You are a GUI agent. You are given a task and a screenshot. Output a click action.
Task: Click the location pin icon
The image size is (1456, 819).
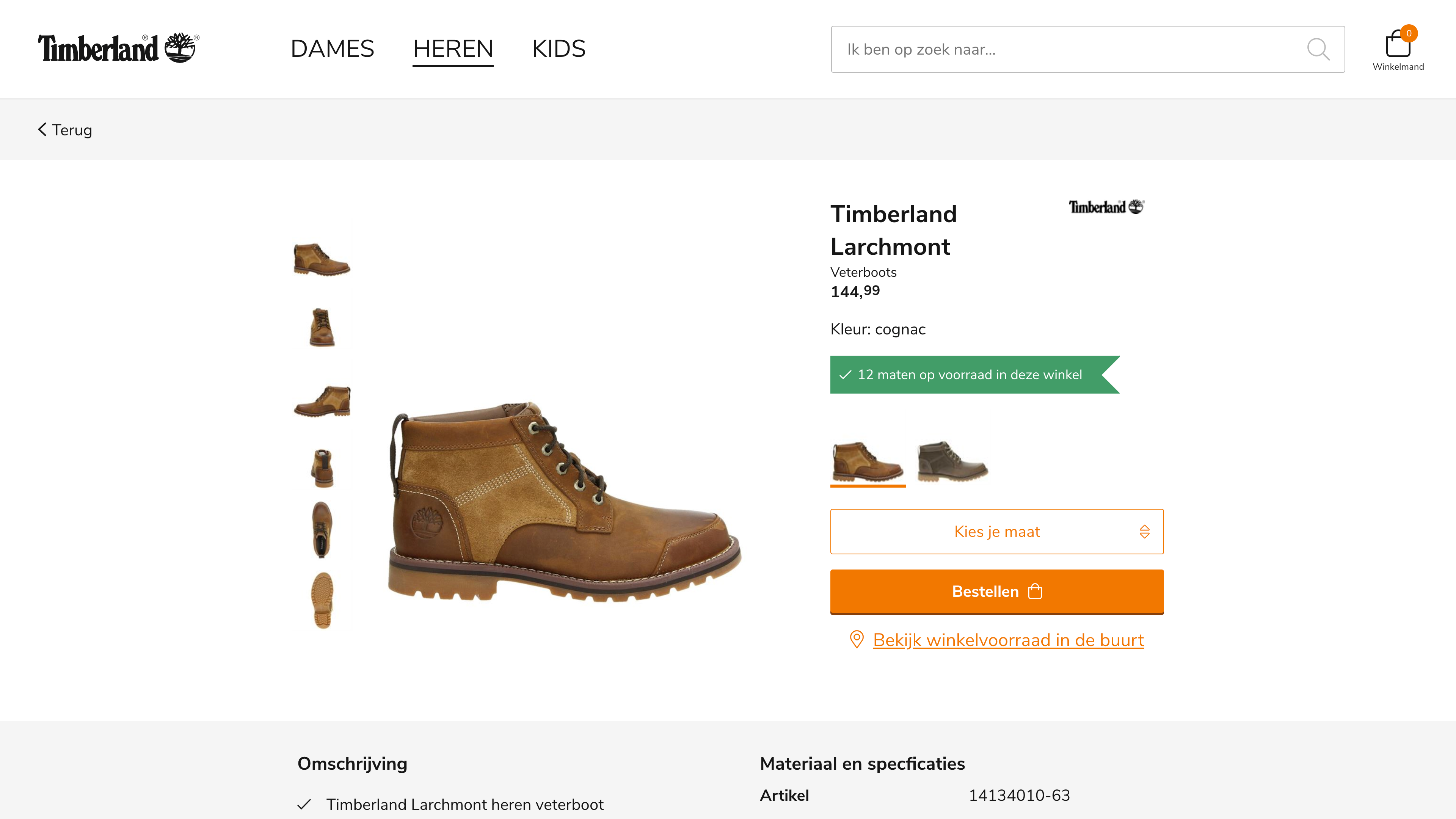(x=856, y=639)
